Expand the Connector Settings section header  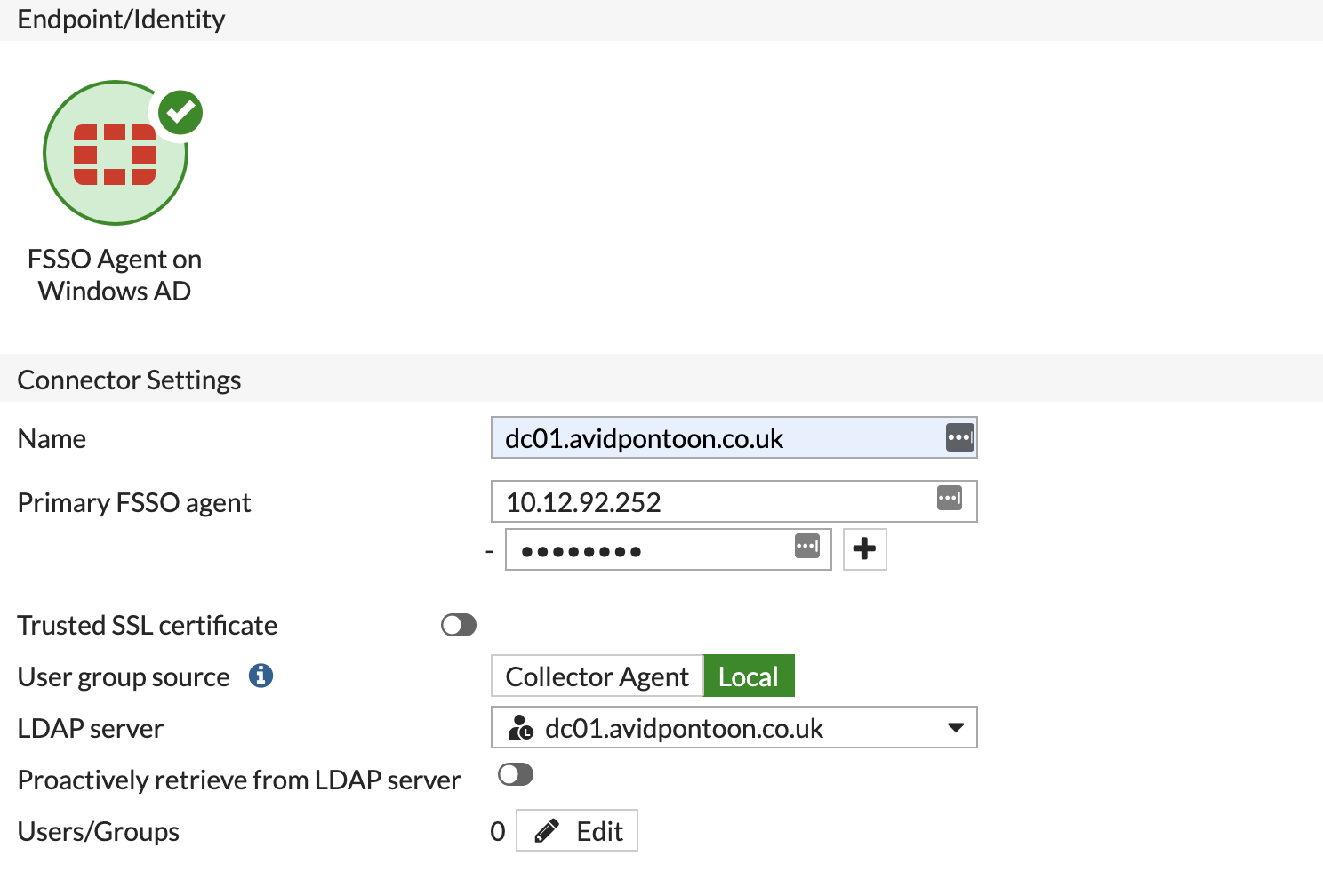(x=129, y=379)
